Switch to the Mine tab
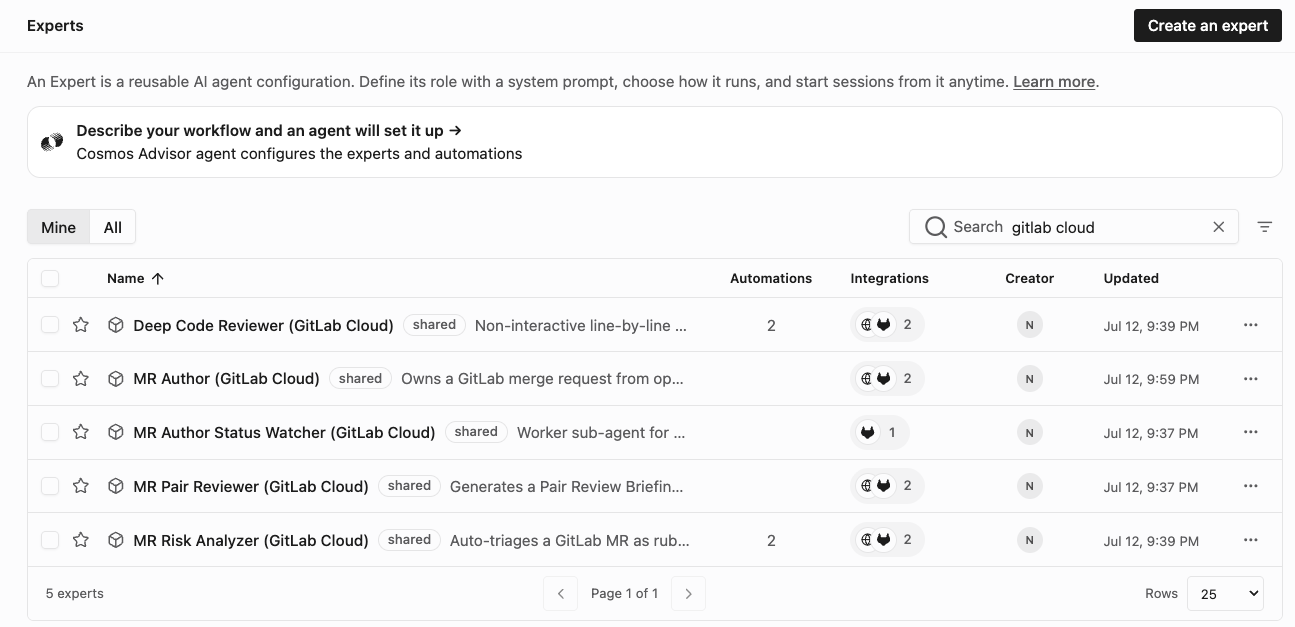Viewport: 1295px width, 627px height. click(x=59, y=227)
